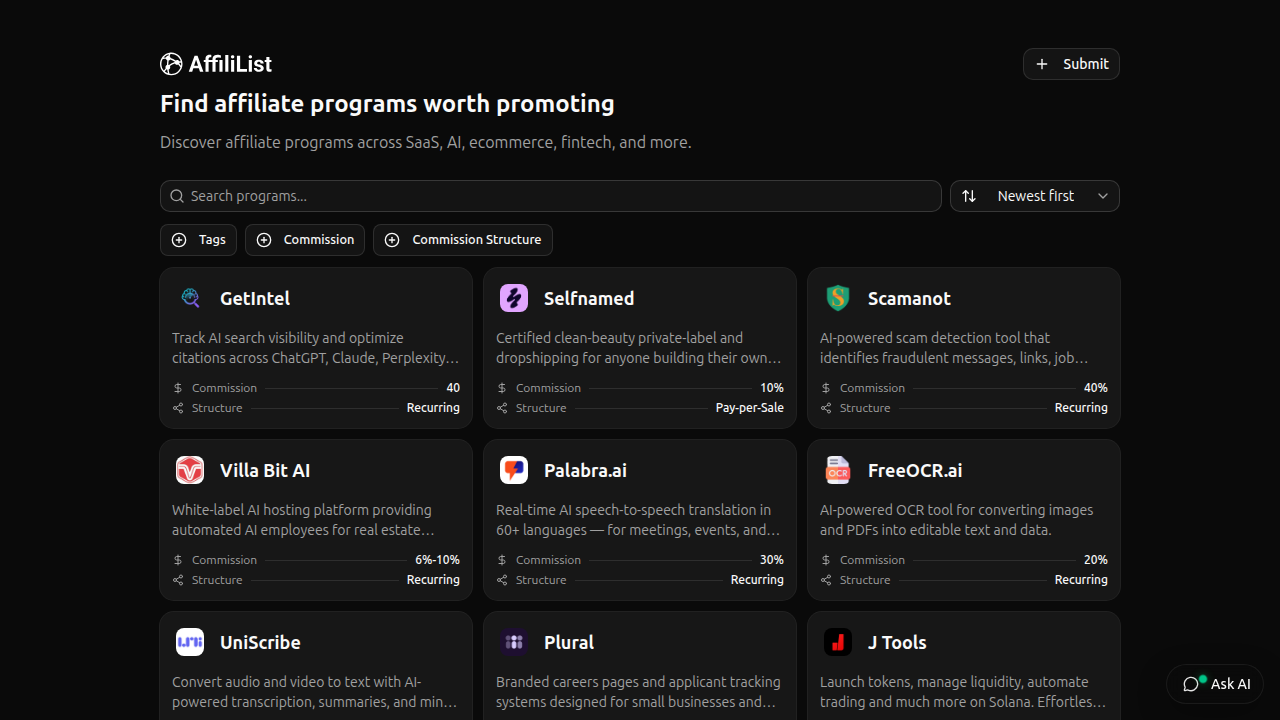The width and height of the screenshot is (1280, 720).
Task: Expand the sort dropdown chevron
Action: pyautogui.click(x=1103, y=196)
